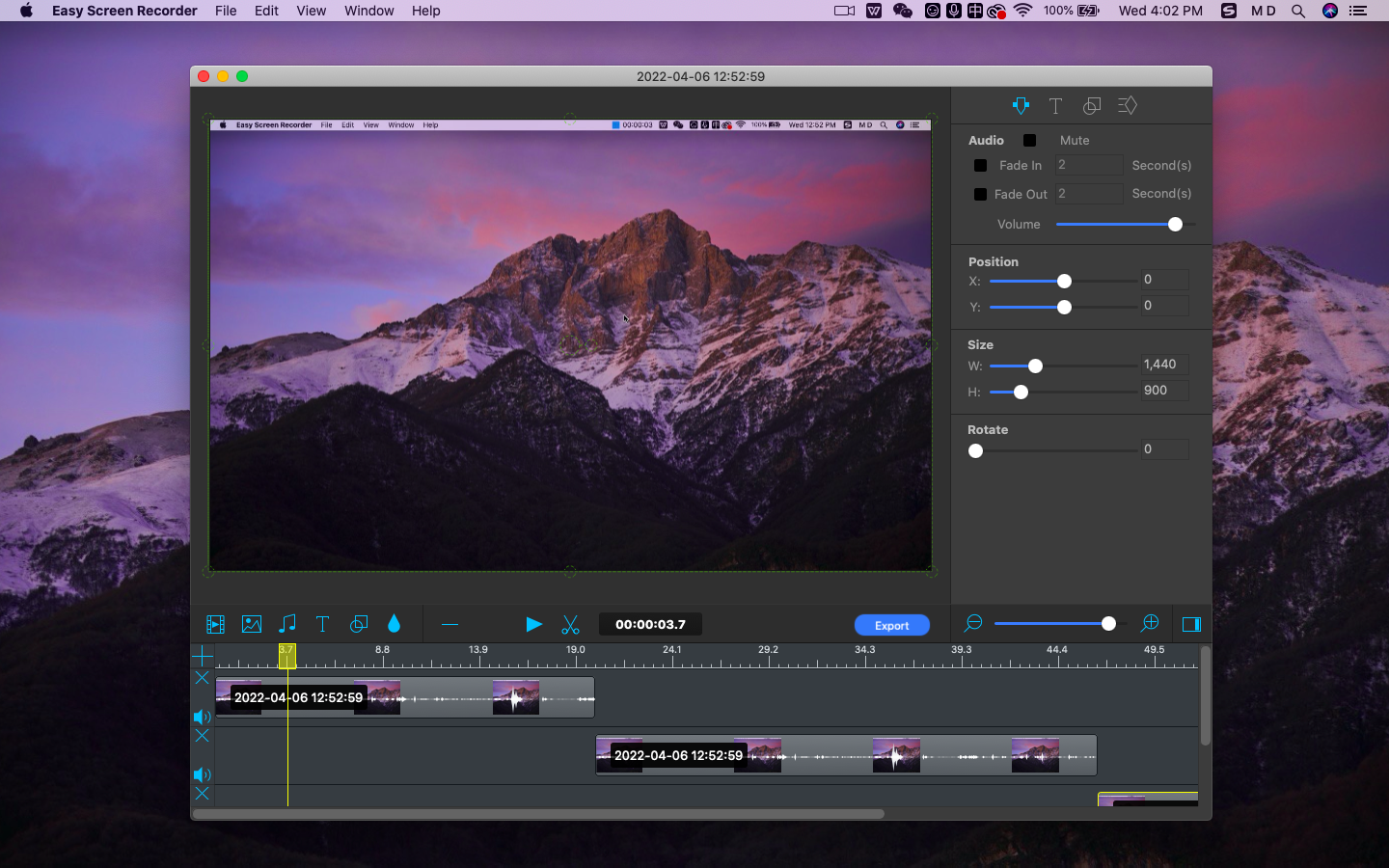Click the Volume slider handle
The image size is (1389, 868).
(1175, 225)
